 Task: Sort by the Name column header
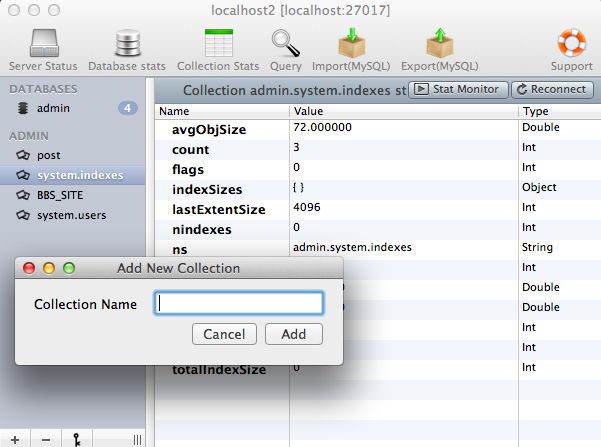(x=222, y=111)
